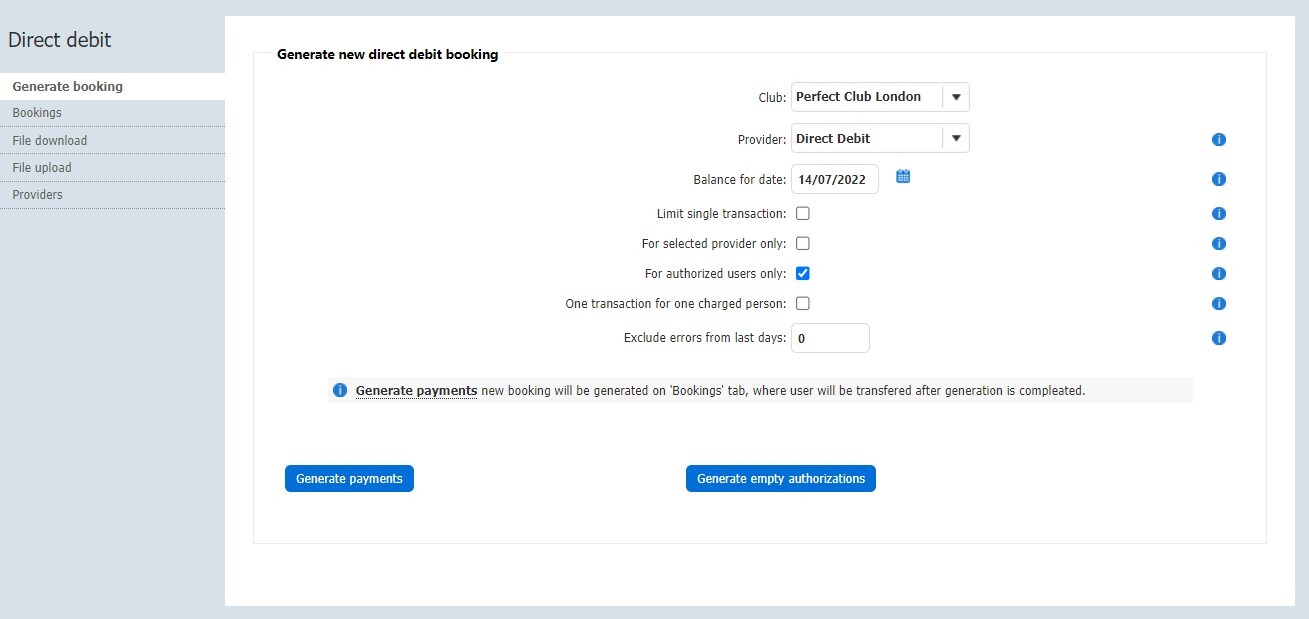
Task: Show info for authorized users only option
Action: (1218, 274)
